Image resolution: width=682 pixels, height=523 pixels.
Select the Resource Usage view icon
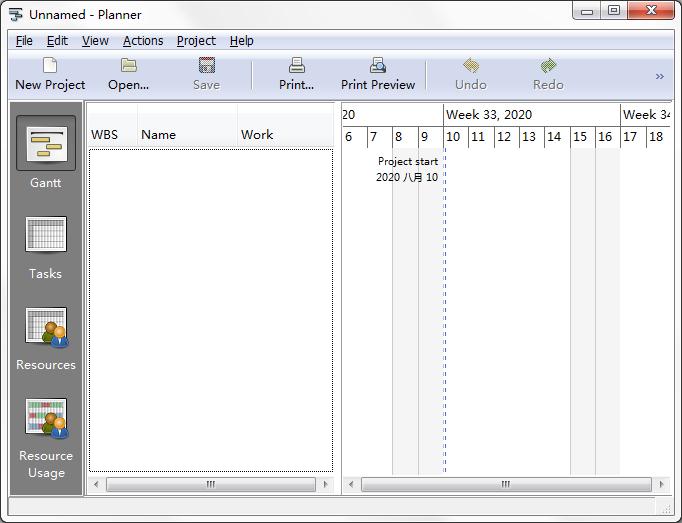click(x=47, y=418)
